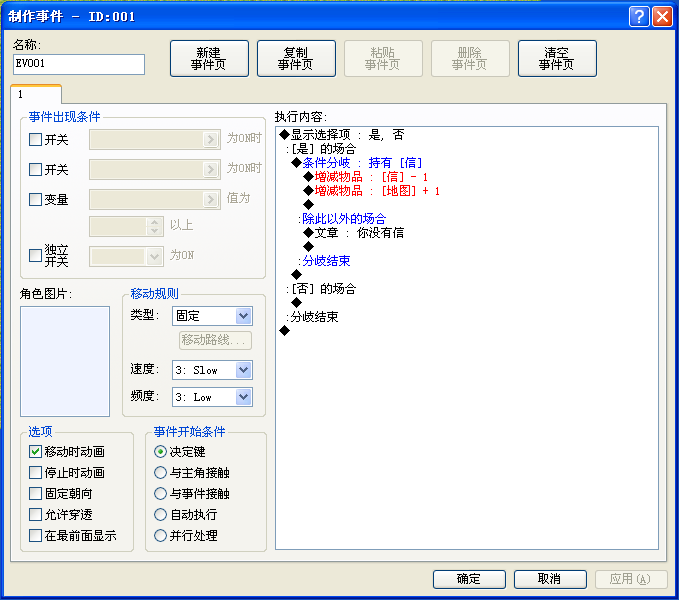Image resolution: width=679 pixels, height=600 pixels.
Task: Check the 固定朝向 option
Action: (35, 494)
